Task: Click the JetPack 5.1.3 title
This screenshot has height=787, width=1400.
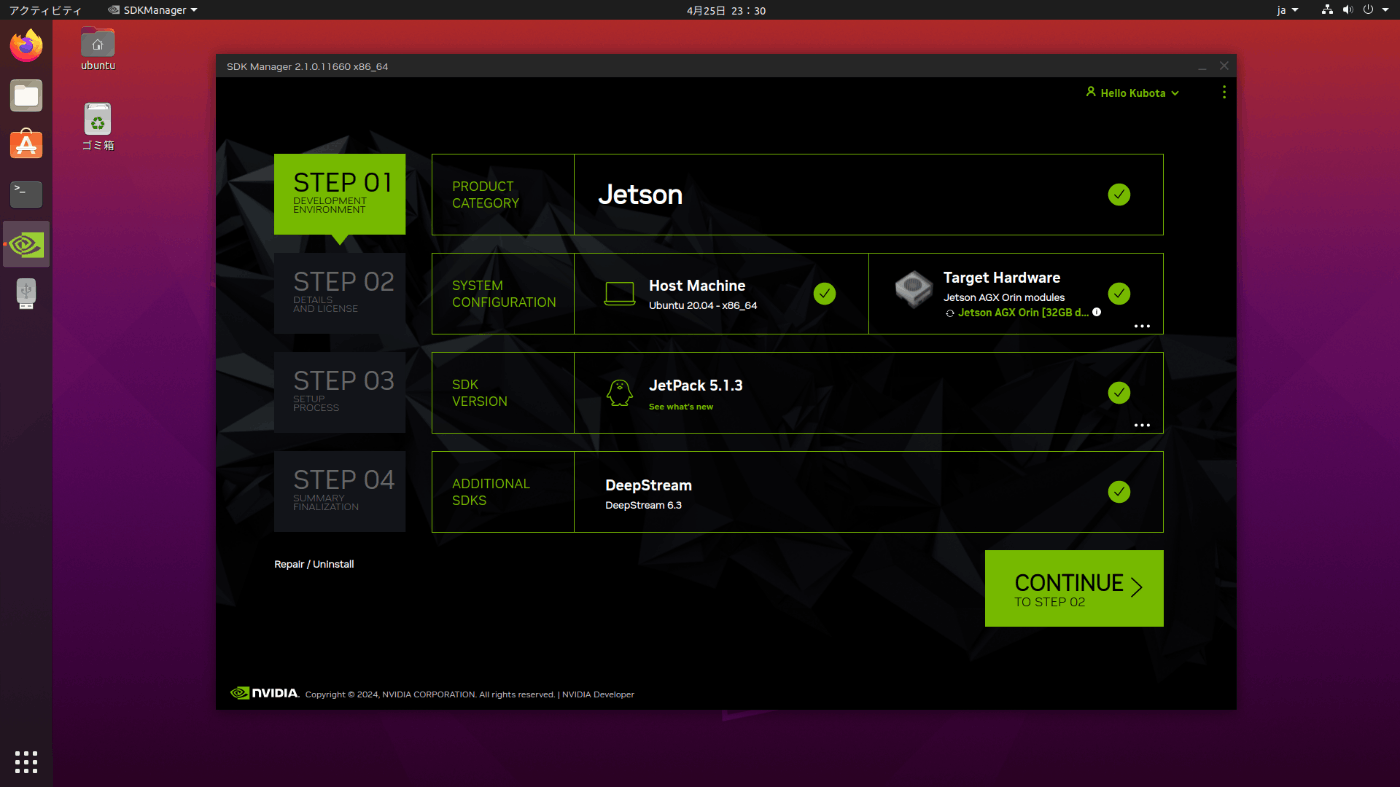Action: pos(696,385)
